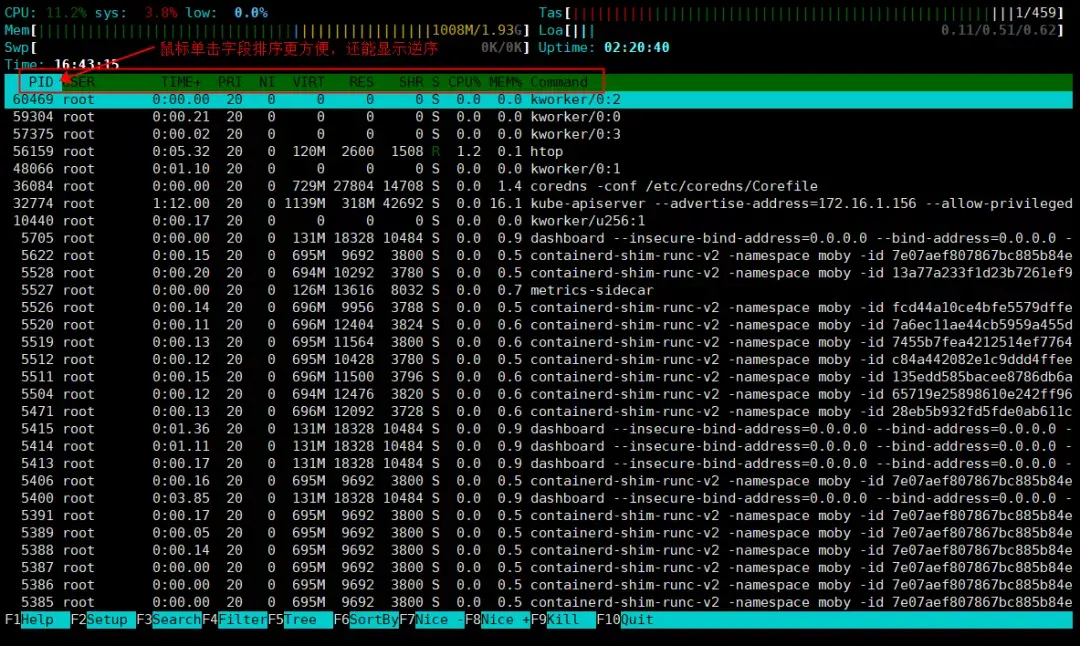The image size is (1080, 646).
Task: Sort by the RES column header
Action: (x=361, y=82)
